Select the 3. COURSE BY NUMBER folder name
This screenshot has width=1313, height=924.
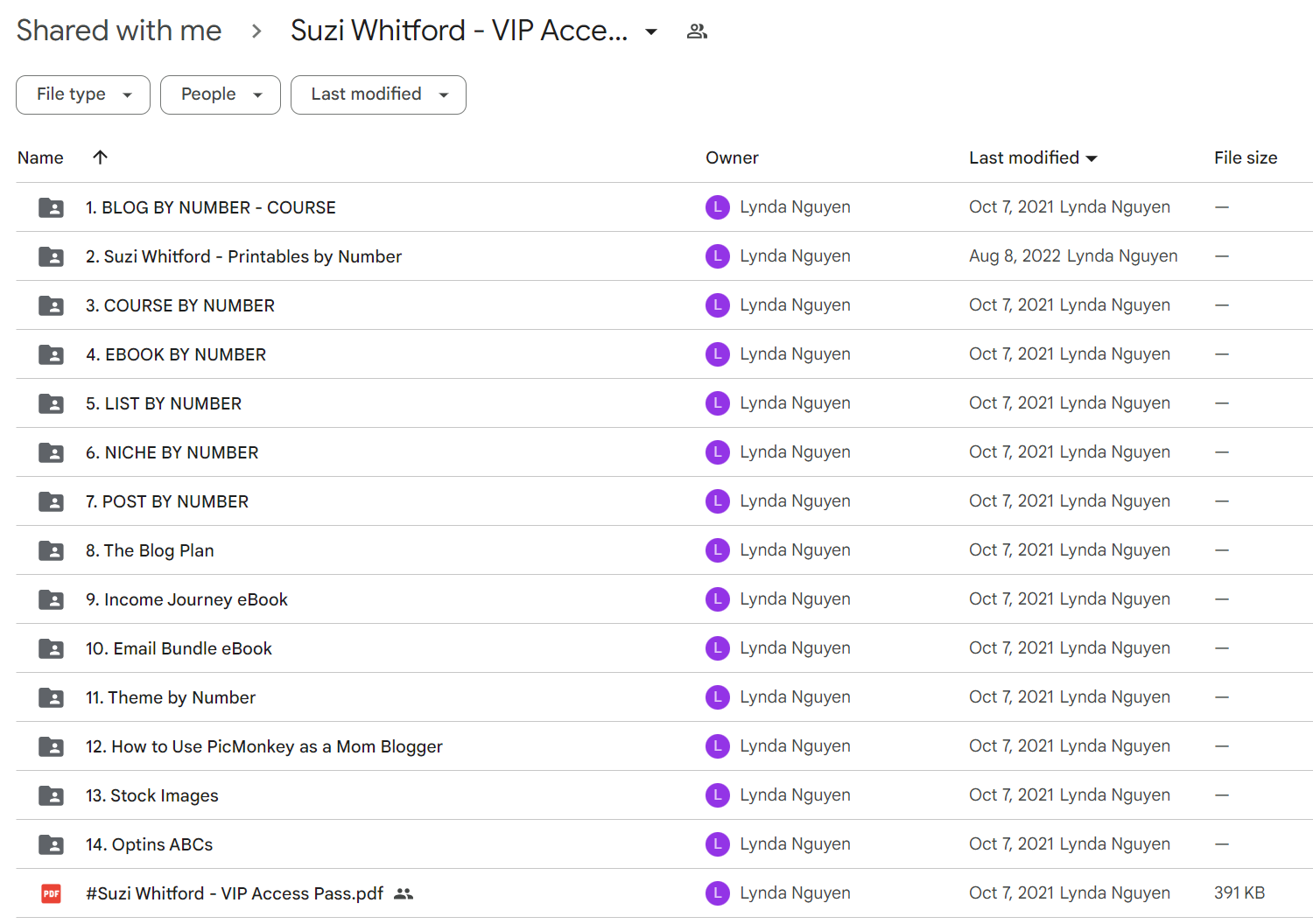point(180,305)
